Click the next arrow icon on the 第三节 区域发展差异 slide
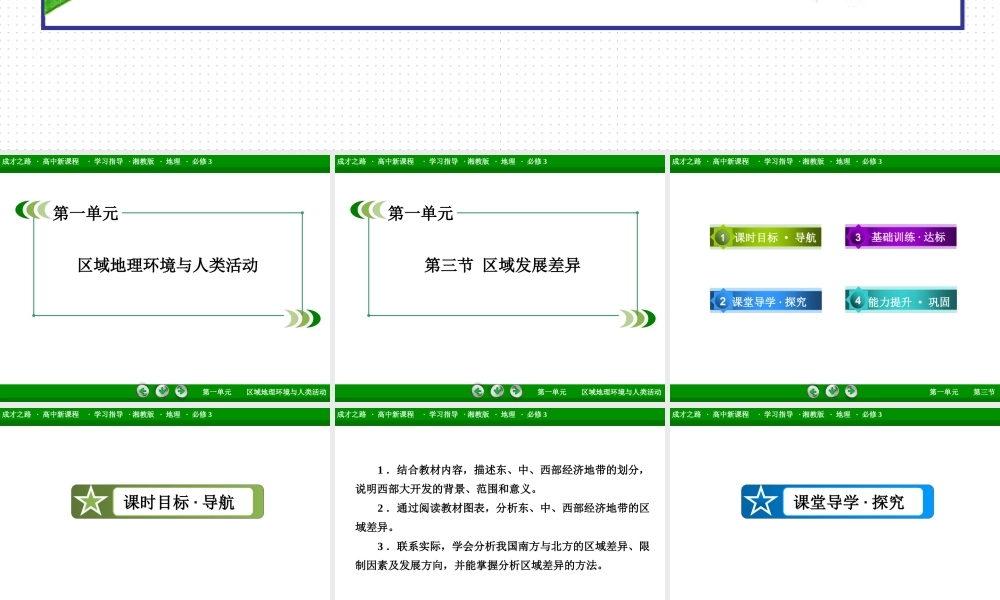The image size is (1000, 600). pyautogui.click(x=516, y=391)
